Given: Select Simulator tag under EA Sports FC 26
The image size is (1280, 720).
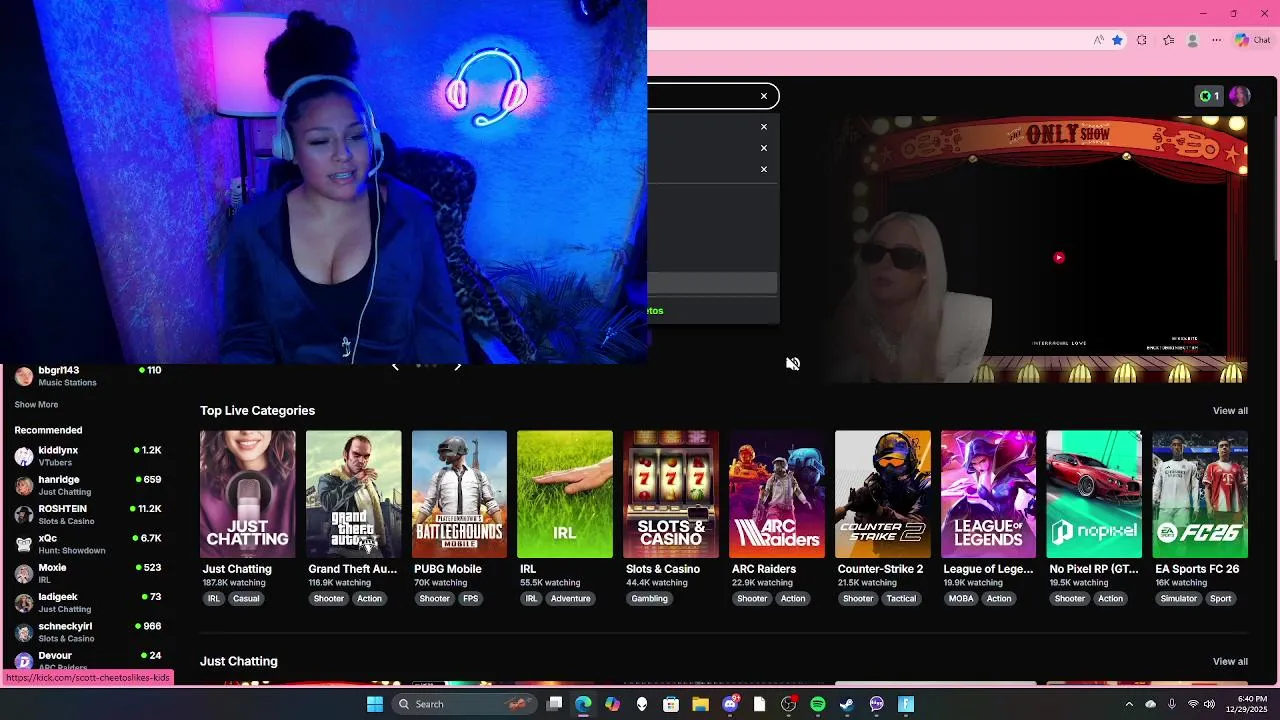Looking at the screenshot, I should (1179, 599).
